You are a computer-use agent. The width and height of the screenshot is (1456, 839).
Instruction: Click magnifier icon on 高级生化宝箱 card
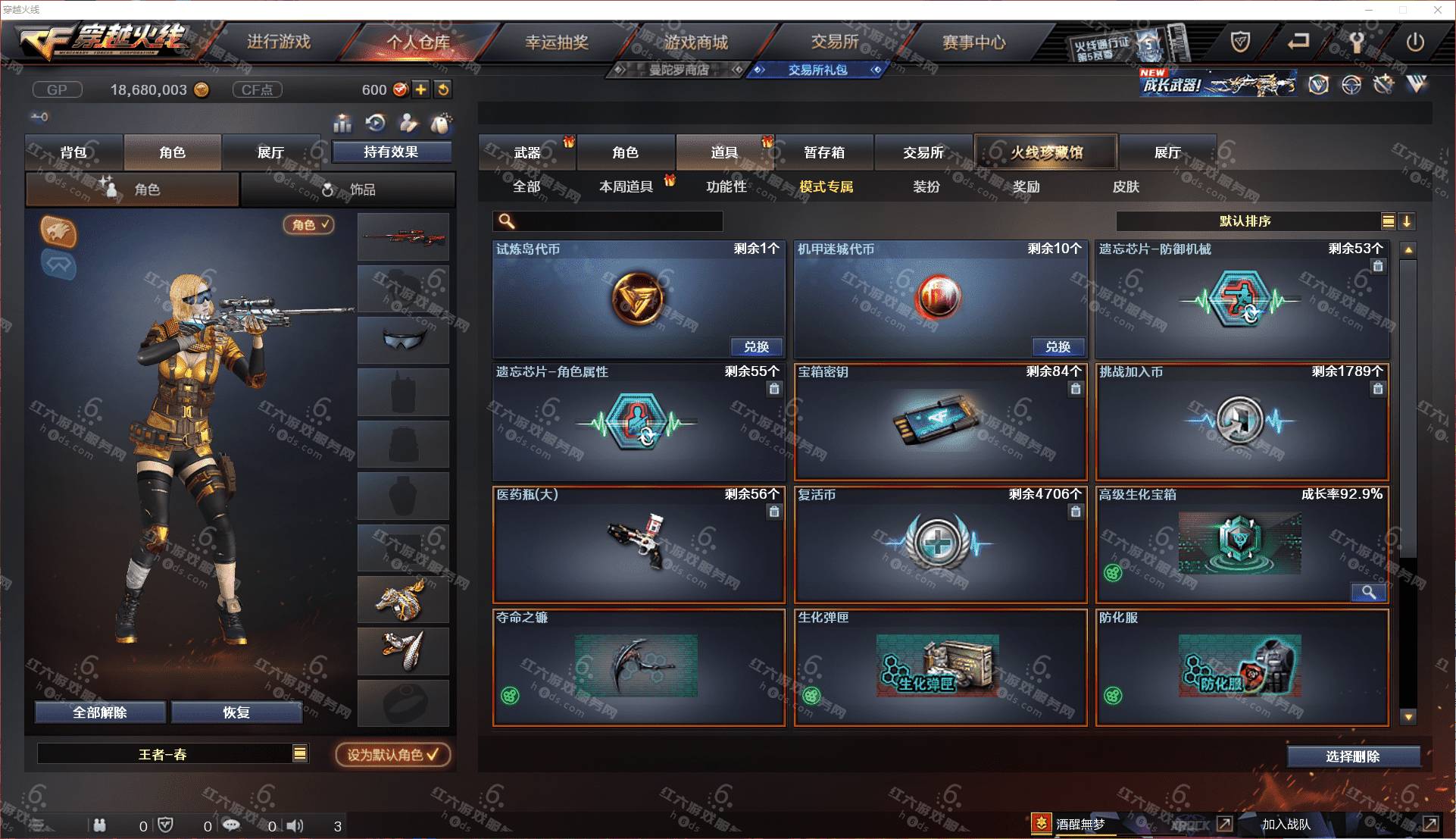1369,592
